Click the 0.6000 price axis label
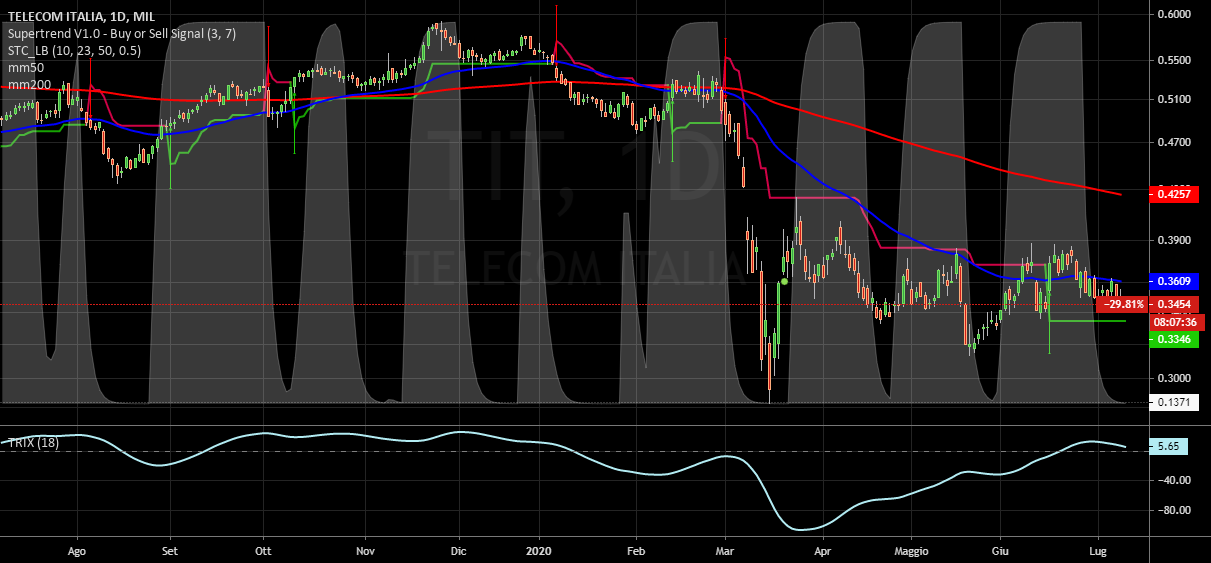The image size is (1211, 563). (x=1172, y=14)
